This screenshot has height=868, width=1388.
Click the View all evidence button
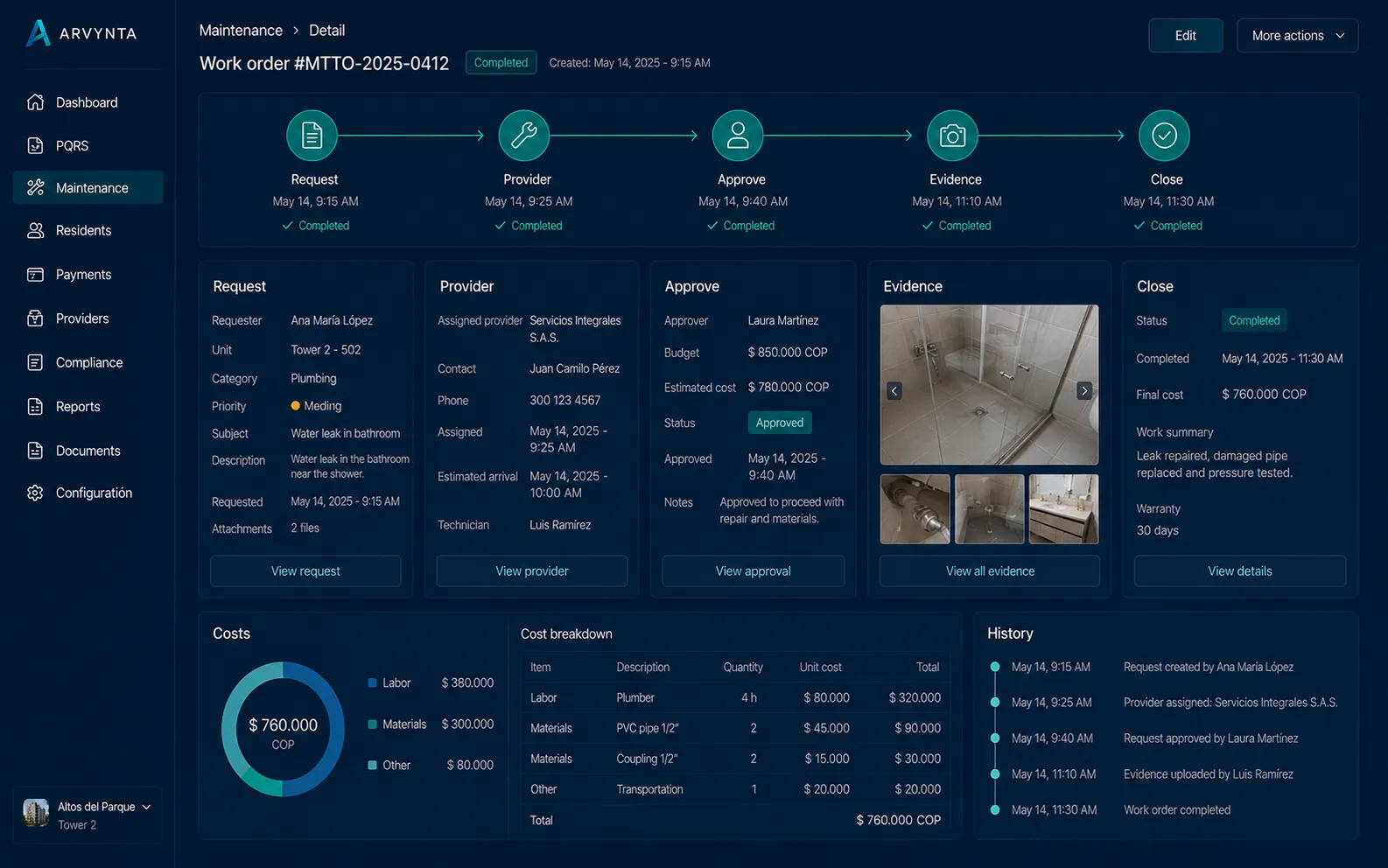[x=990, y=570]
